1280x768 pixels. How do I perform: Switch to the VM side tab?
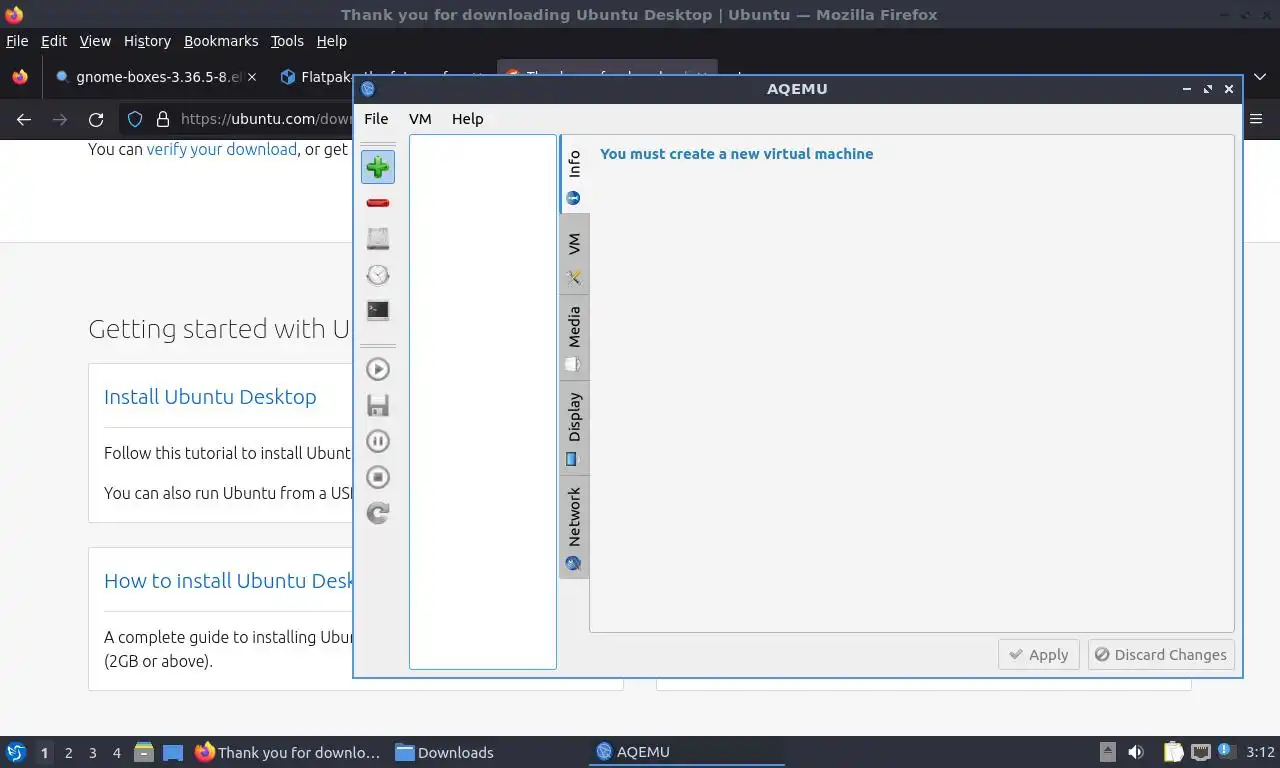pyautogui.click(x=574, y=255)
